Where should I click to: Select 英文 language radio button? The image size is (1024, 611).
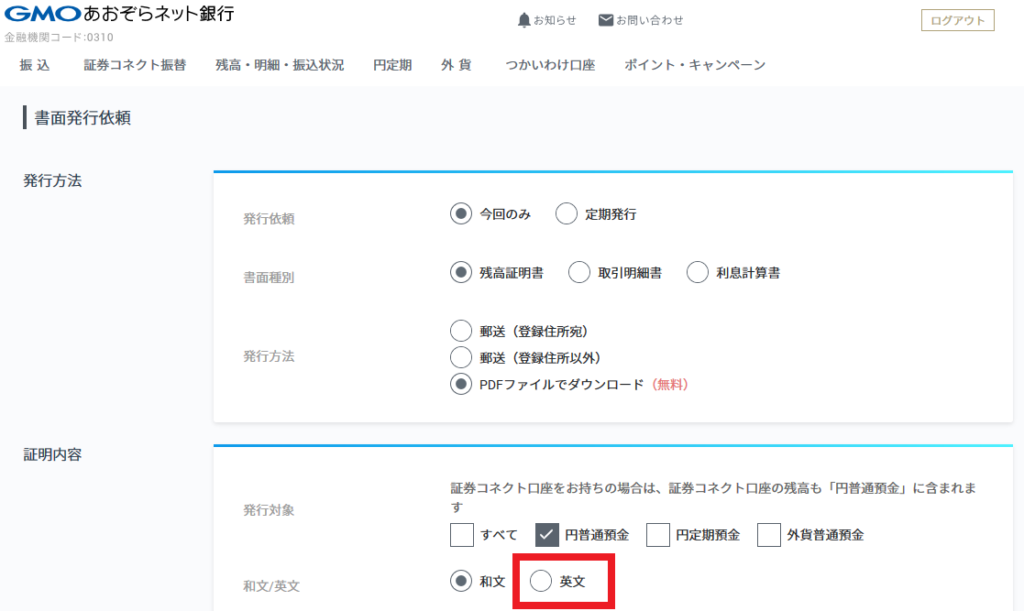pyautogui.click(x=541, y=581)
